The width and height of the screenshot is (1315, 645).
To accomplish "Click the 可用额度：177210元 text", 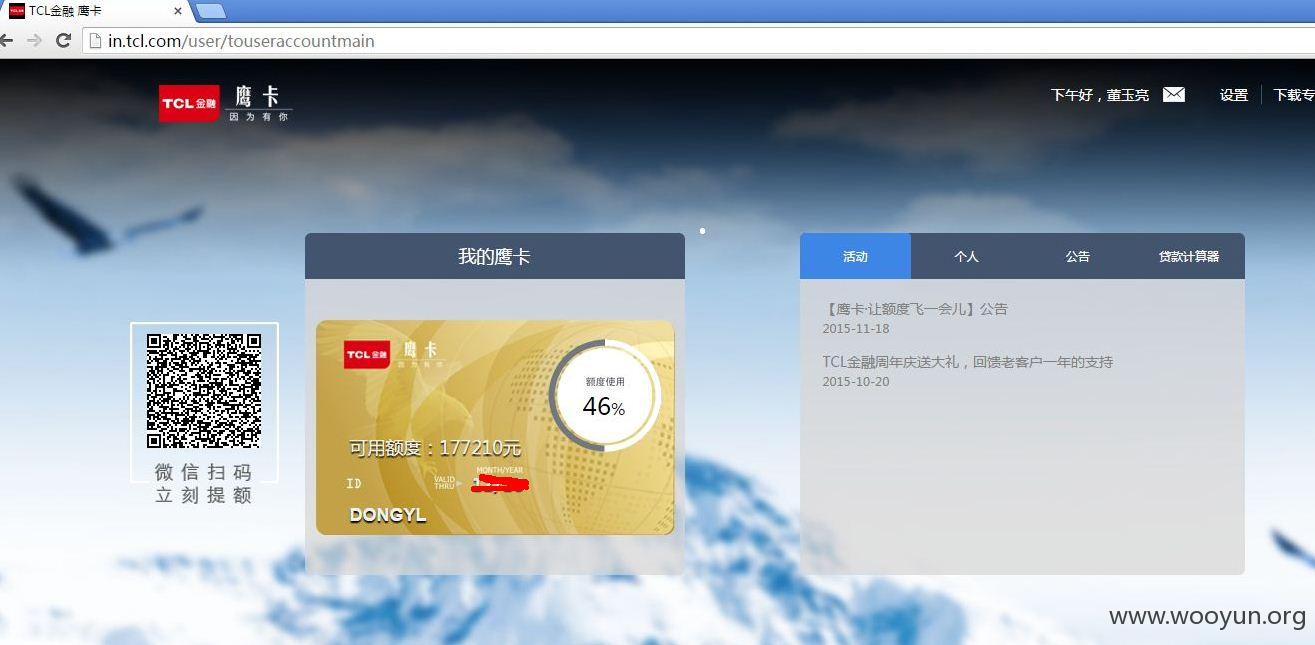I will (x=435, y=448).
